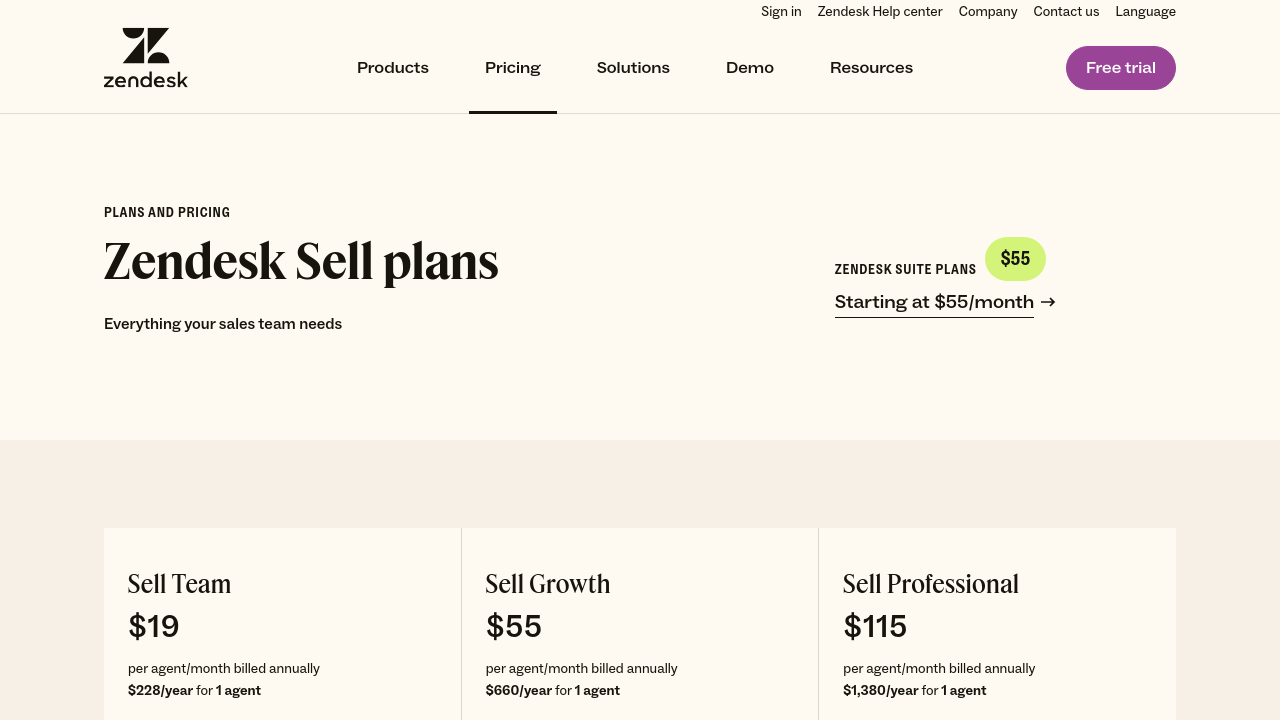Image resolution: width=1280 pixels, height=720 pixels.
Task: Select the Sell Growth plan heading
Action: (x=548, y=584)
